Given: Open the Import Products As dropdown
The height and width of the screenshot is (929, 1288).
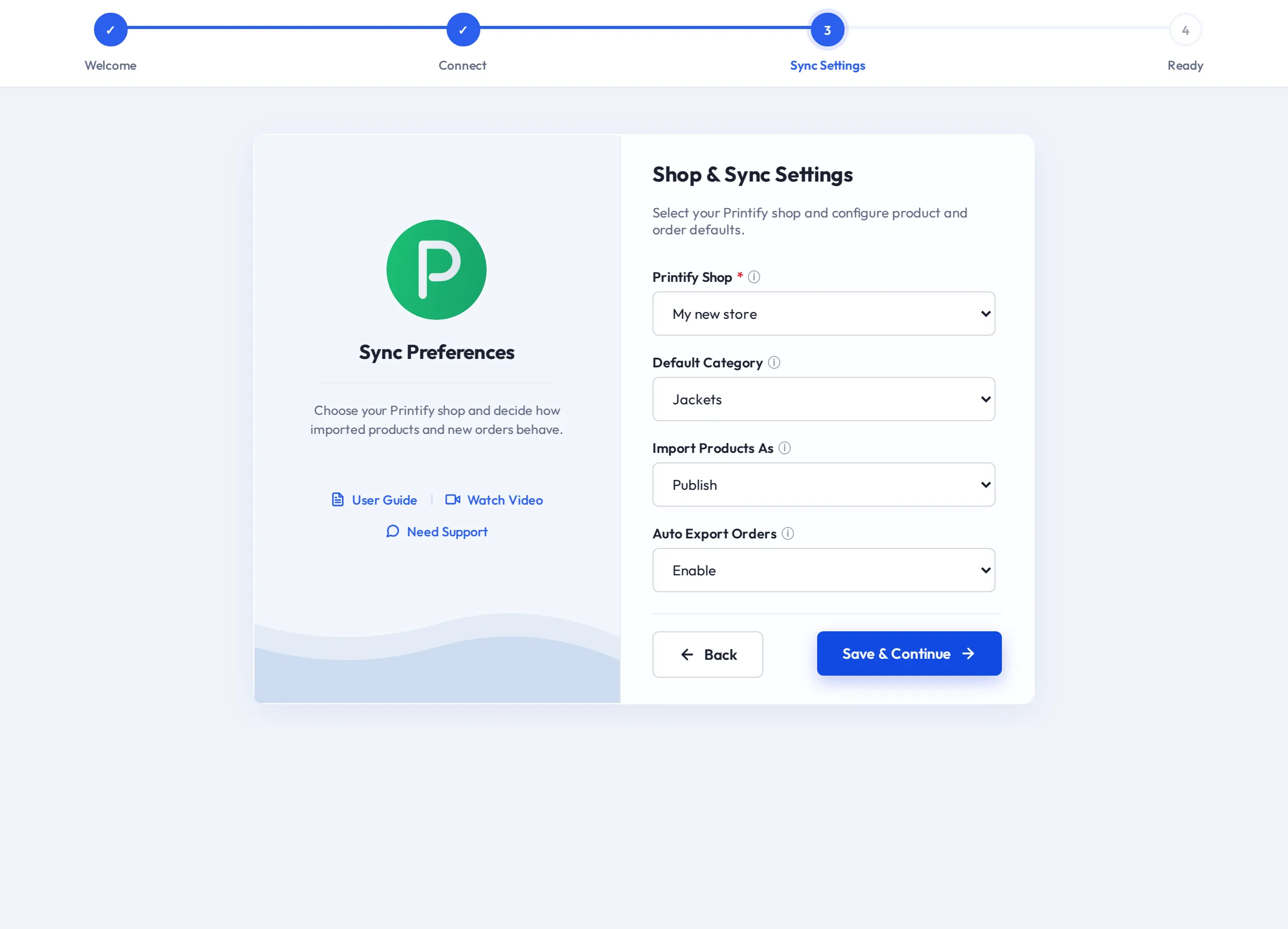Looking at the screenshot, I should (x=823, y=485).
